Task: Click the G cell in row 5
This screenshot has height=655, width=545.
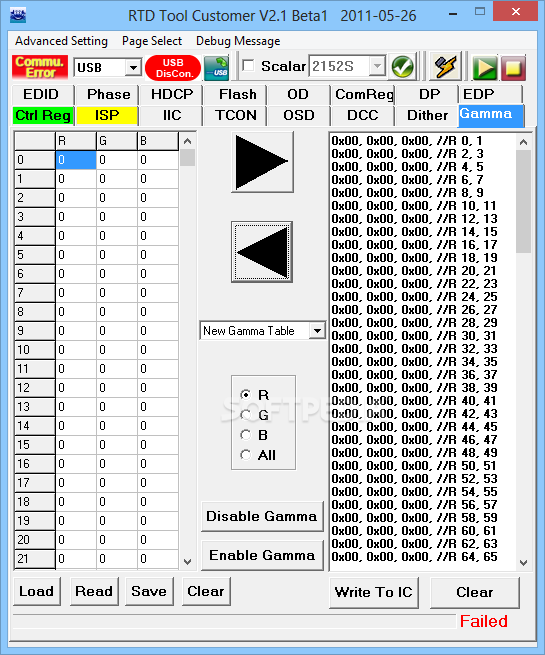Action: pos(117,255)
